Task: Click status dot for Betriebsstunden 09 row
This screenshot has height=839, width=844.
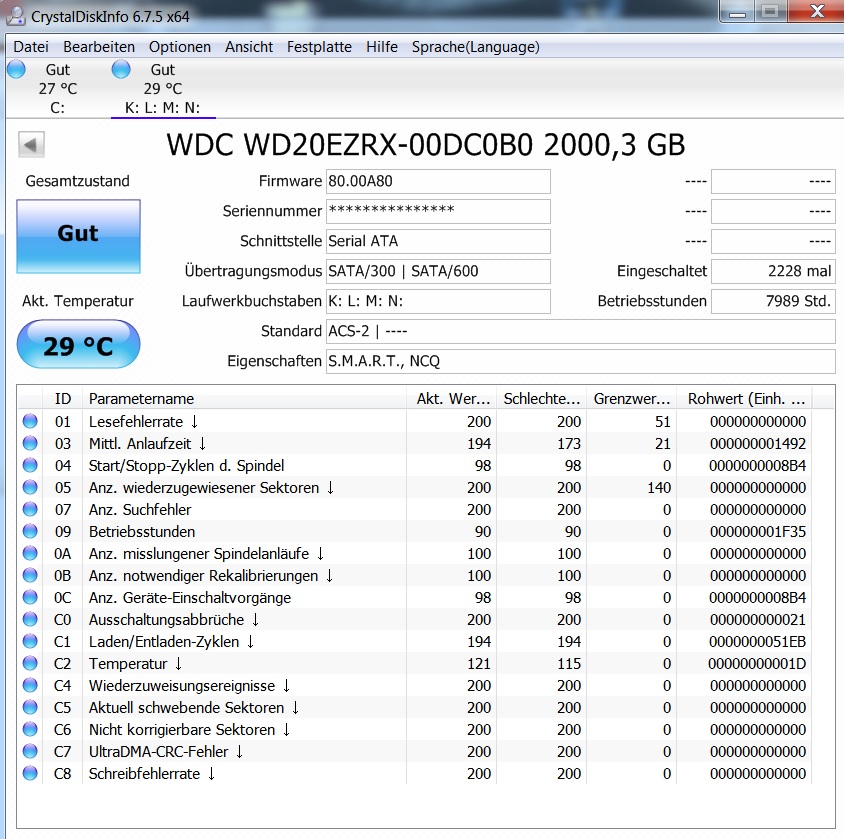Action: (x=30, y=531)
